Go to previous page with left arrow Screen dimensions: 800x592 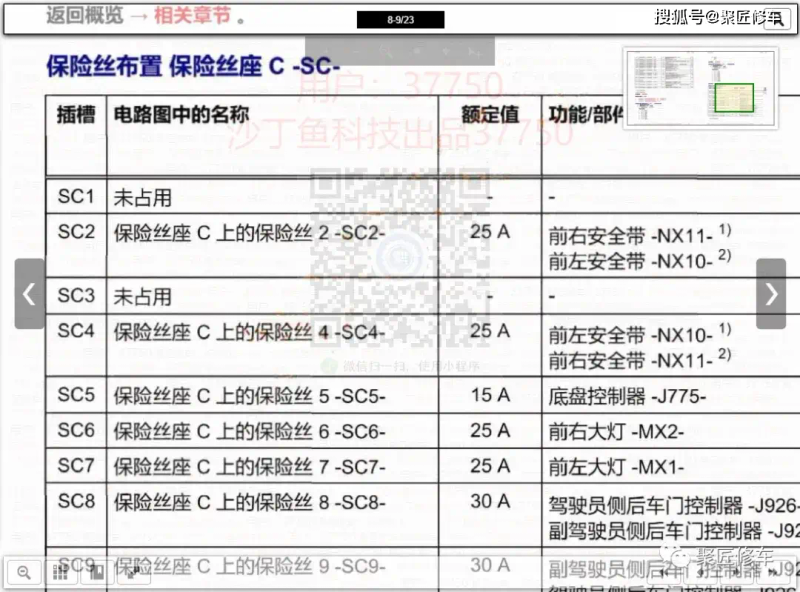[x=29, y=294]
